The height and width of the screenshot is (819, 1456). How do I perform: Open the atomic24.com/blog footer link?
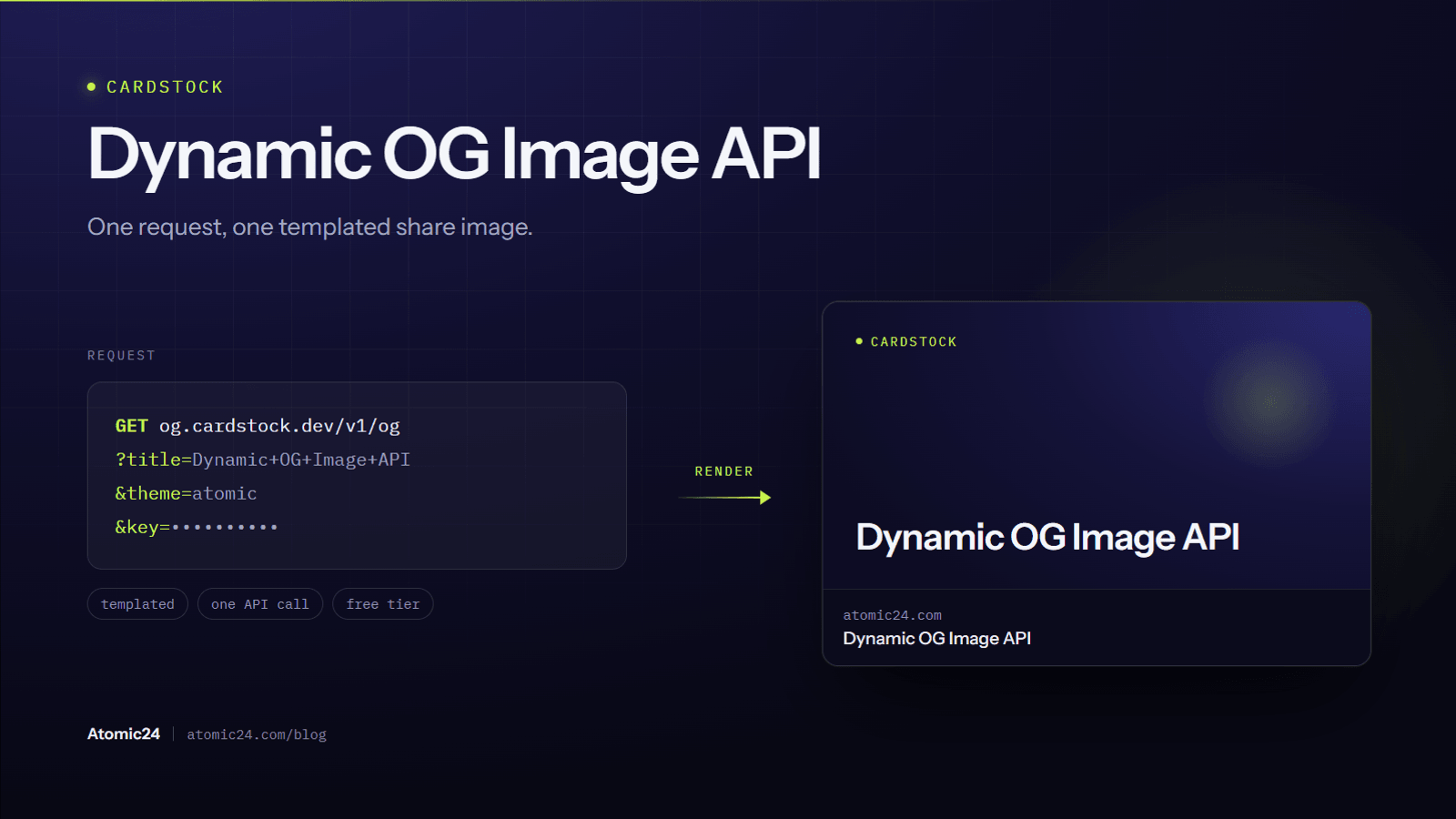pyautogui.click(x=257, y=735)
